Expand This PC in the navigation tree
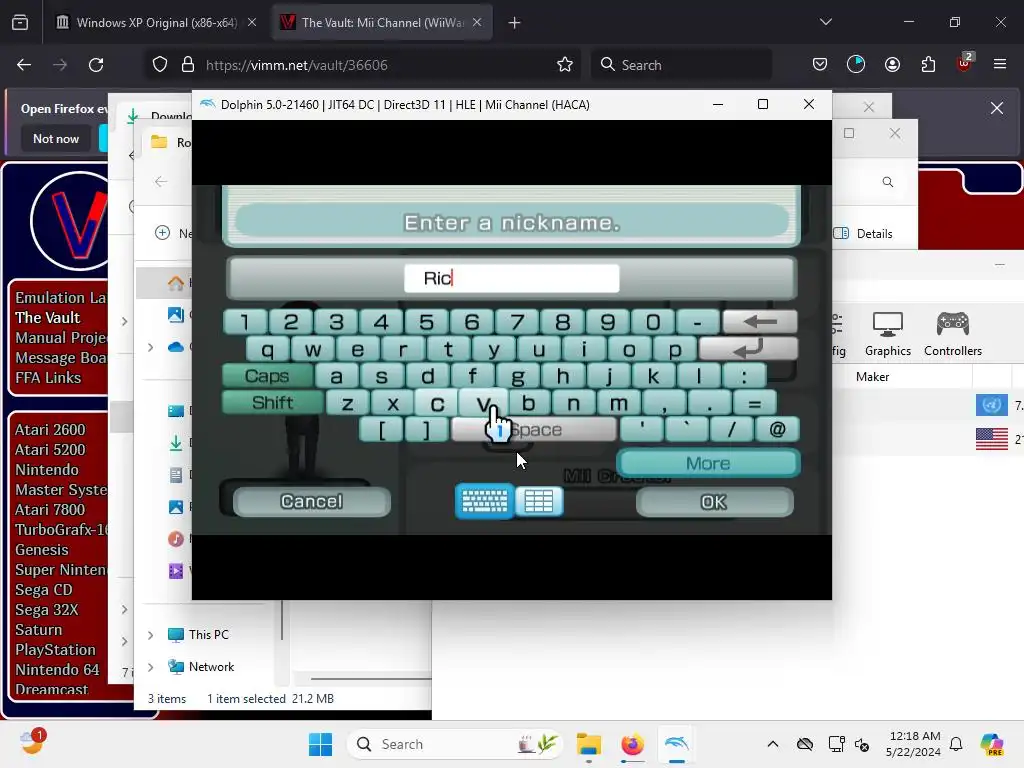Viewport: 1024px width, 768px height. tap(151, 635)
